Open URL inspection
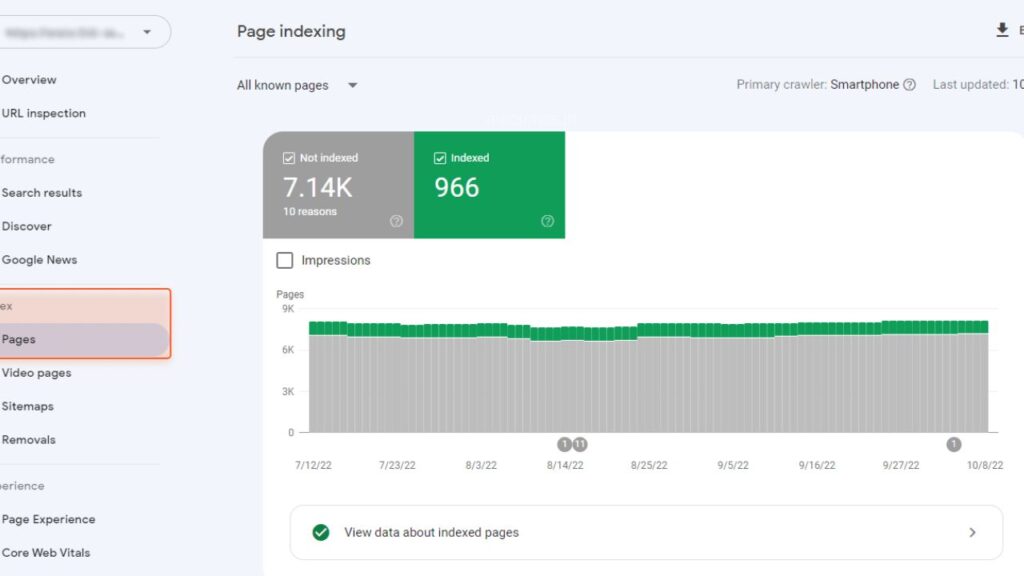Screen dimensions: 1024x576 point(43,113)
